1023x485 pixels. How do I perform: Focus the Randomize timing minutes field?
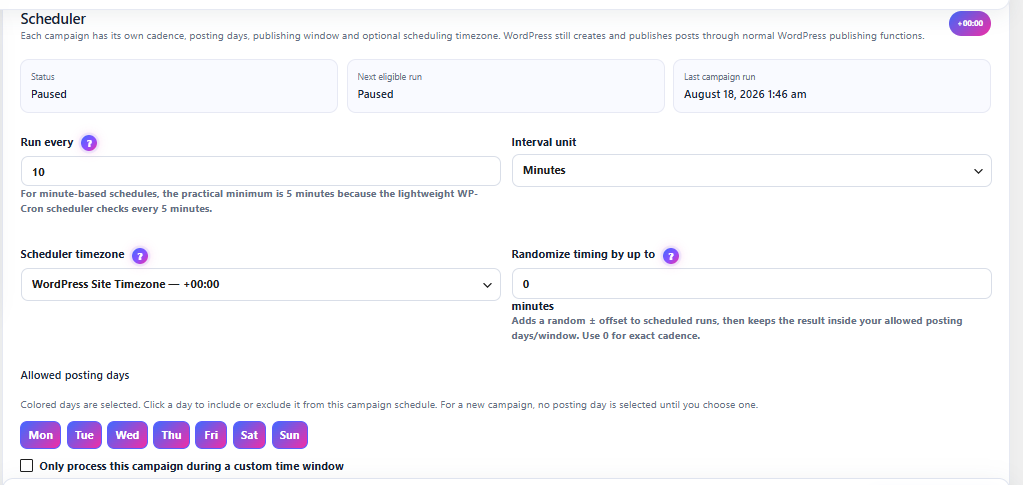752,284
